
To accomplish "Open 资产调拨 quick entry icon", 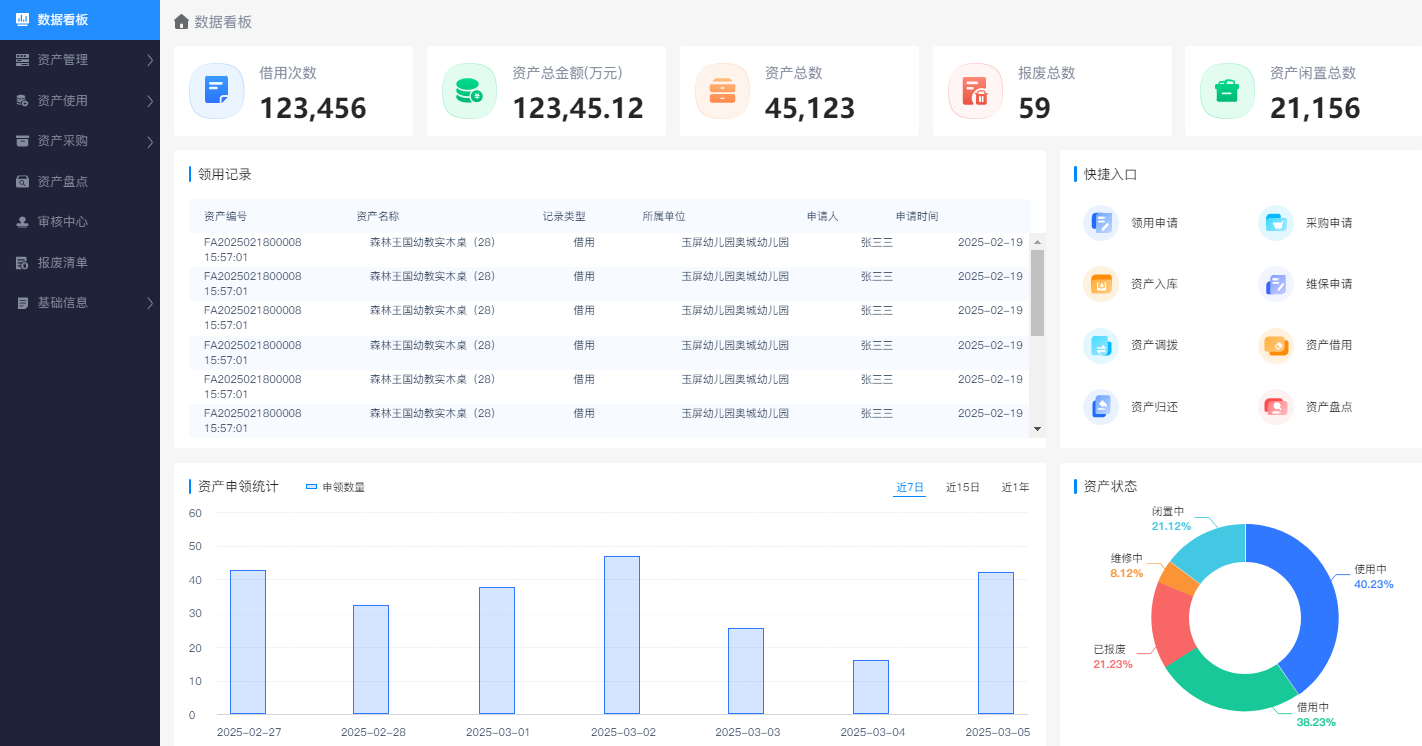I will [1101, 346].
